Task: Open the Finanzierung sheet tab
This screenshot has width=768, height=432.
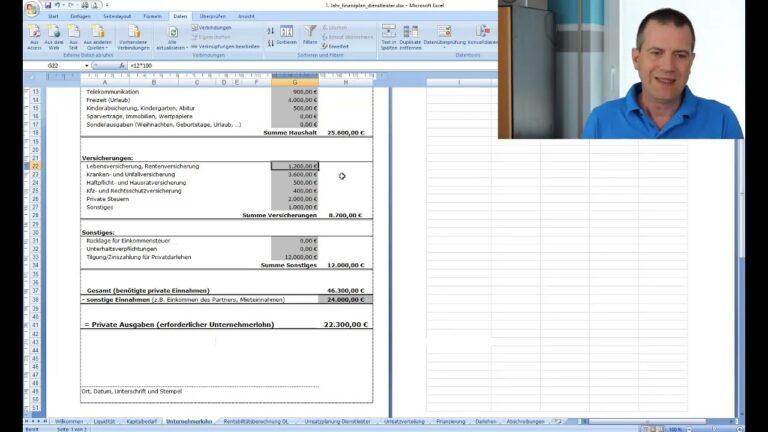Action: [451, 422]
